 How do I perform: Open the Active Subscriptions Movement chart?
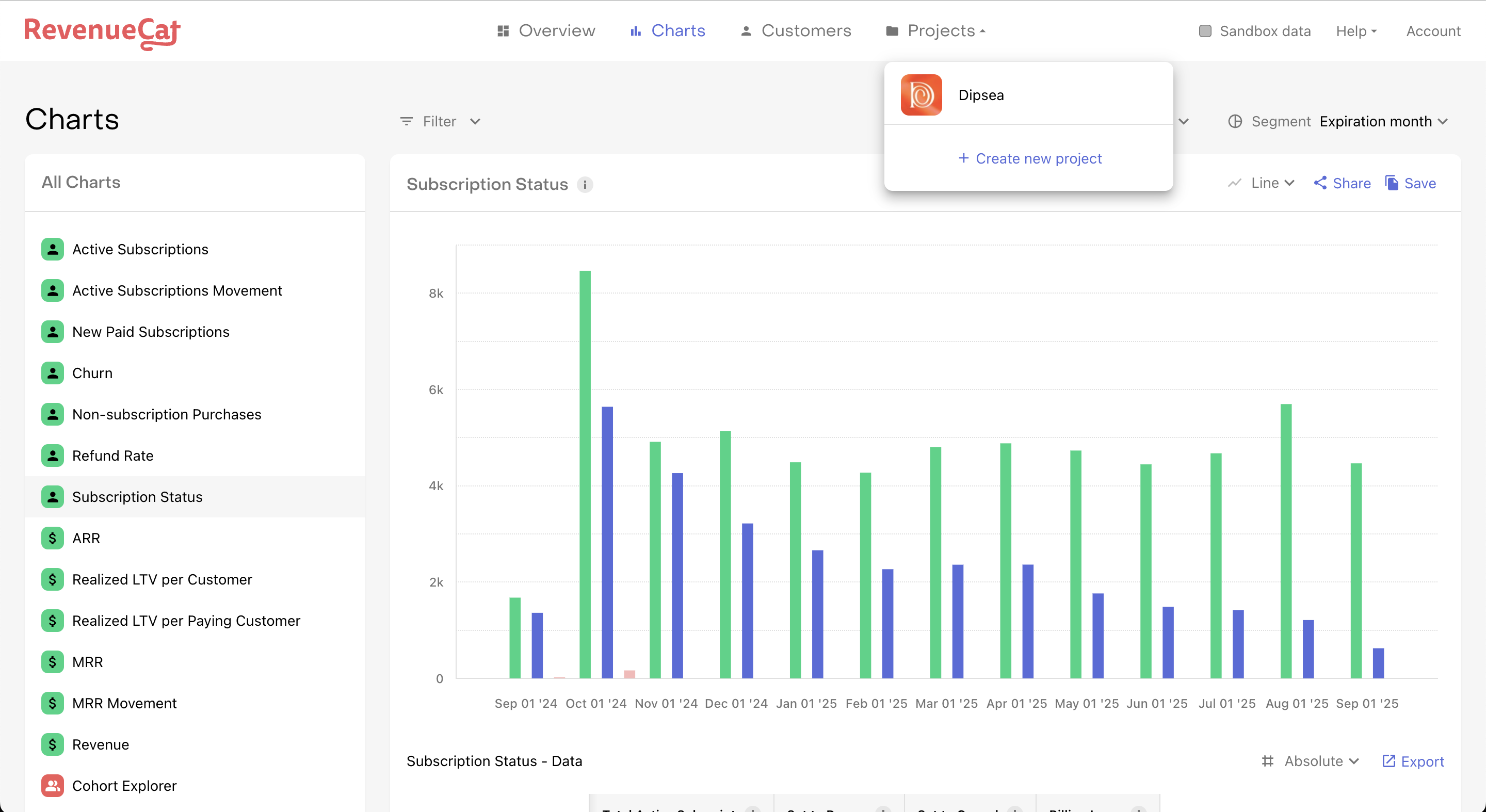[x=177, y=290]
